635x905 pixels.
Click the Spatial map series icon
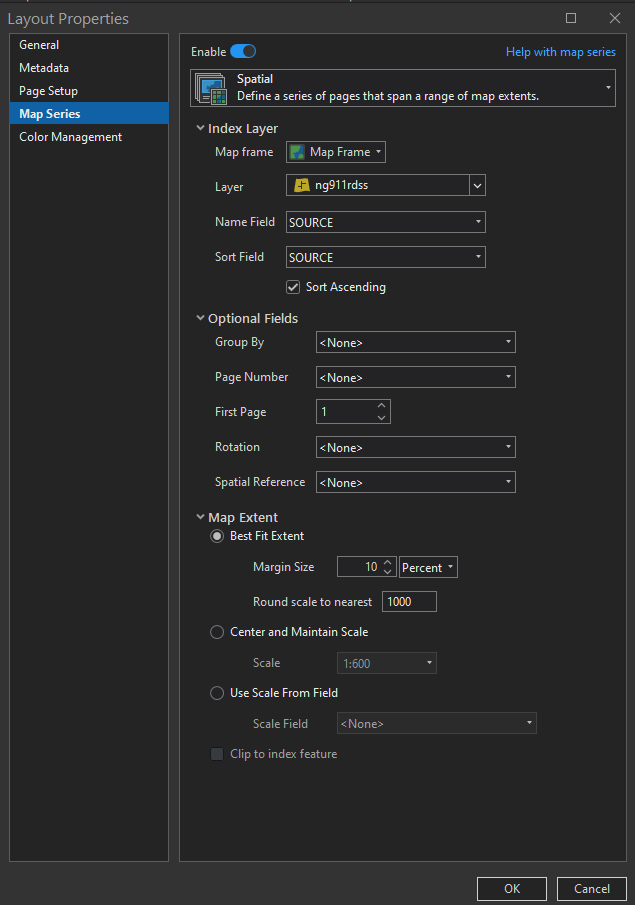point(211,88)
